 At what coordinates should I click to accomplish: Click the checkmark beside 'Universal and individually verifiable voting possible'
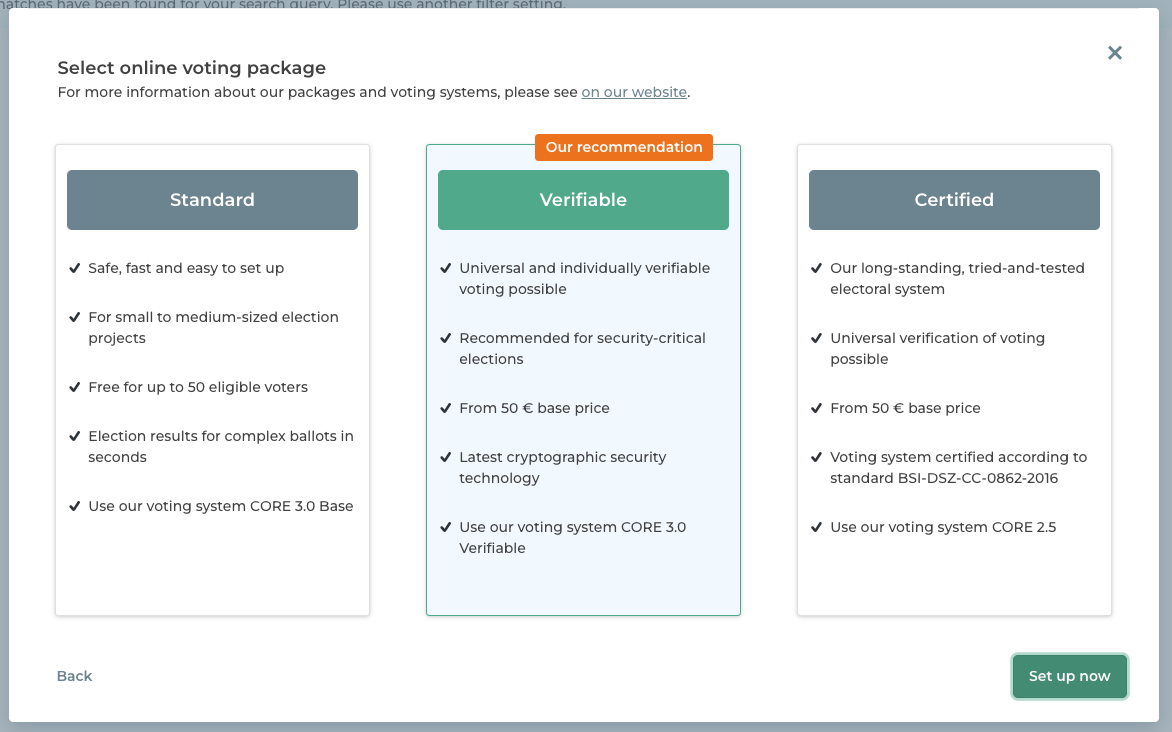445,268
